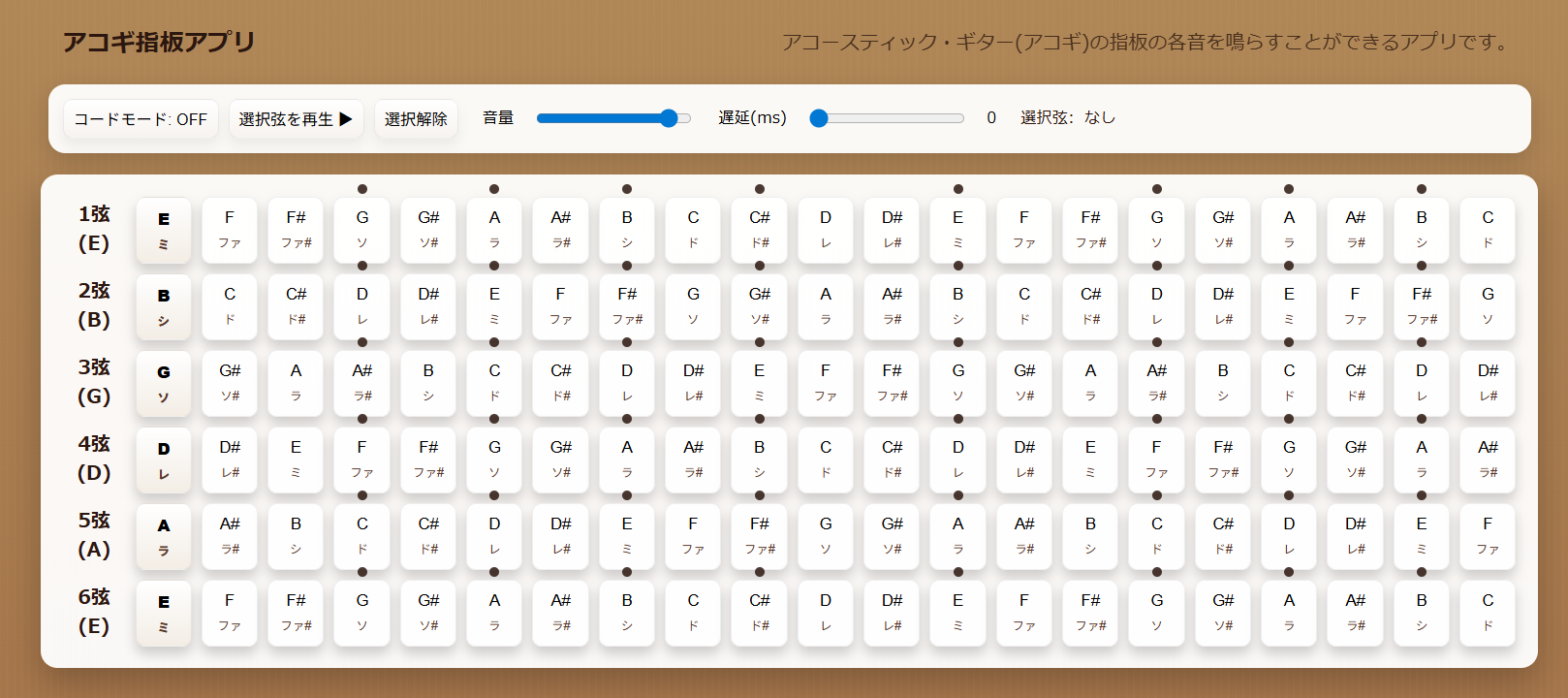Toggle the コードモード: OFF button

(141, 119)
